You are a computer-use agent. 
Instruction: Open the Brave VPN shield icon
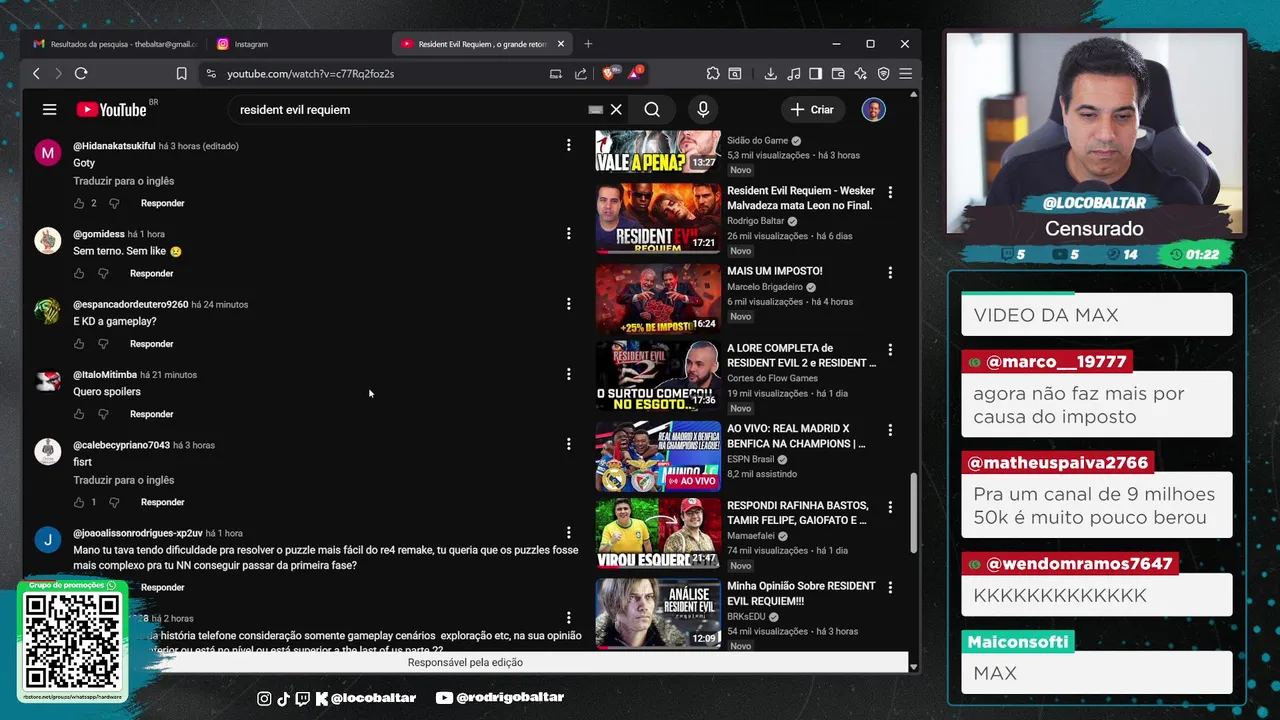tap(883, 73)
